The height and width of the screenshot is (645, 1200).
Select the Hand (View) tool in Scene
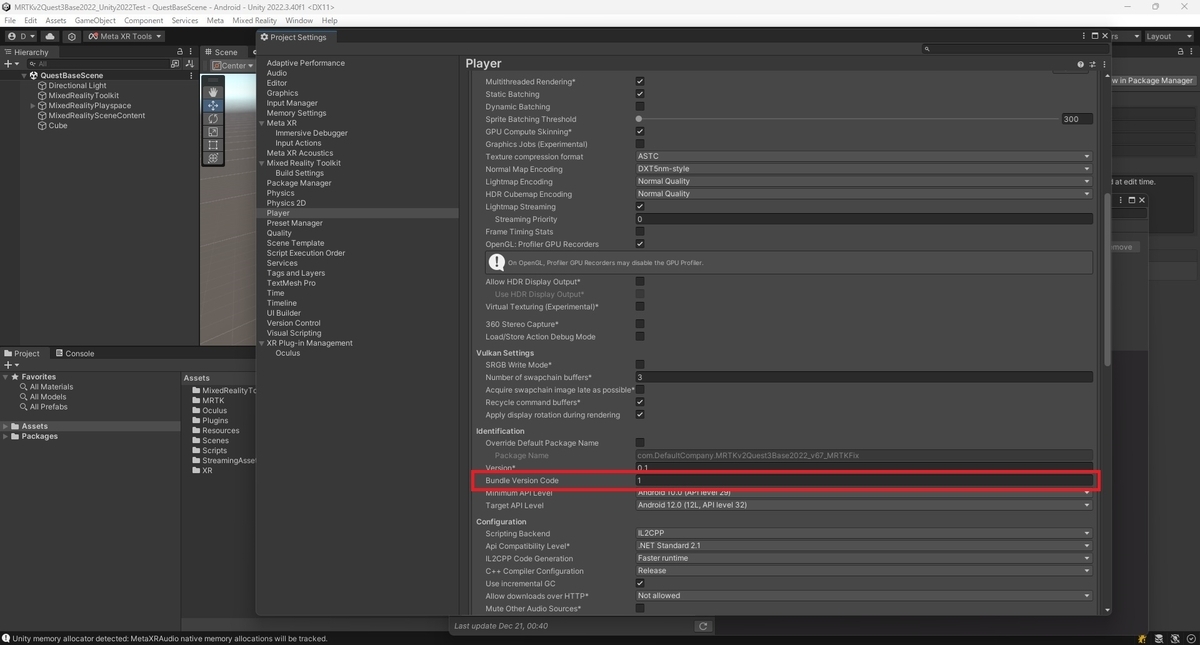coord(213,92)
